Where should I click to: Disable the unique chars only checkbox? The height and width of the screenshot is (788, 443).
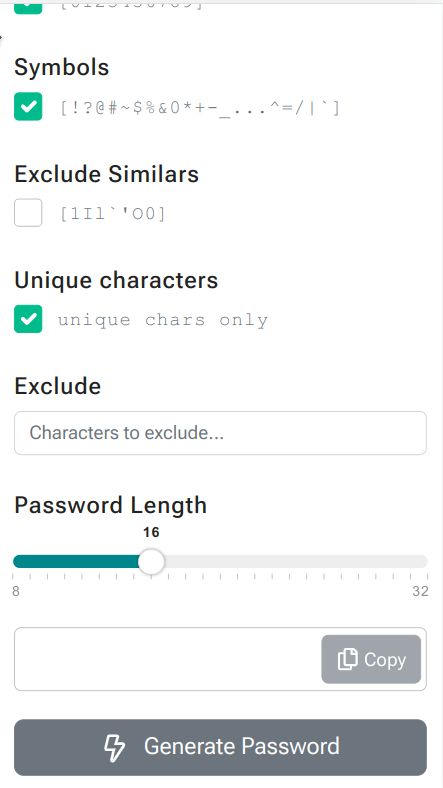(x=28, y=319)
